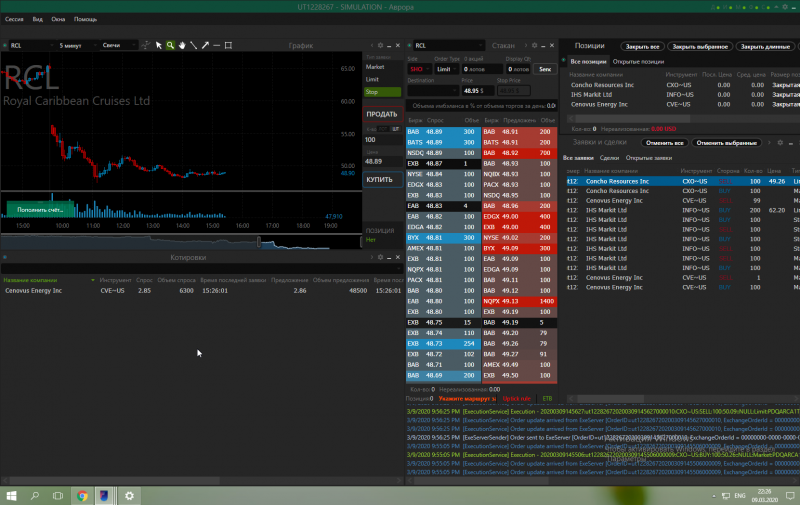The height and width of the screenshot is (505, 800).
Task: Select the rectangle drawing tool on chart
Action: click(228, 45)
